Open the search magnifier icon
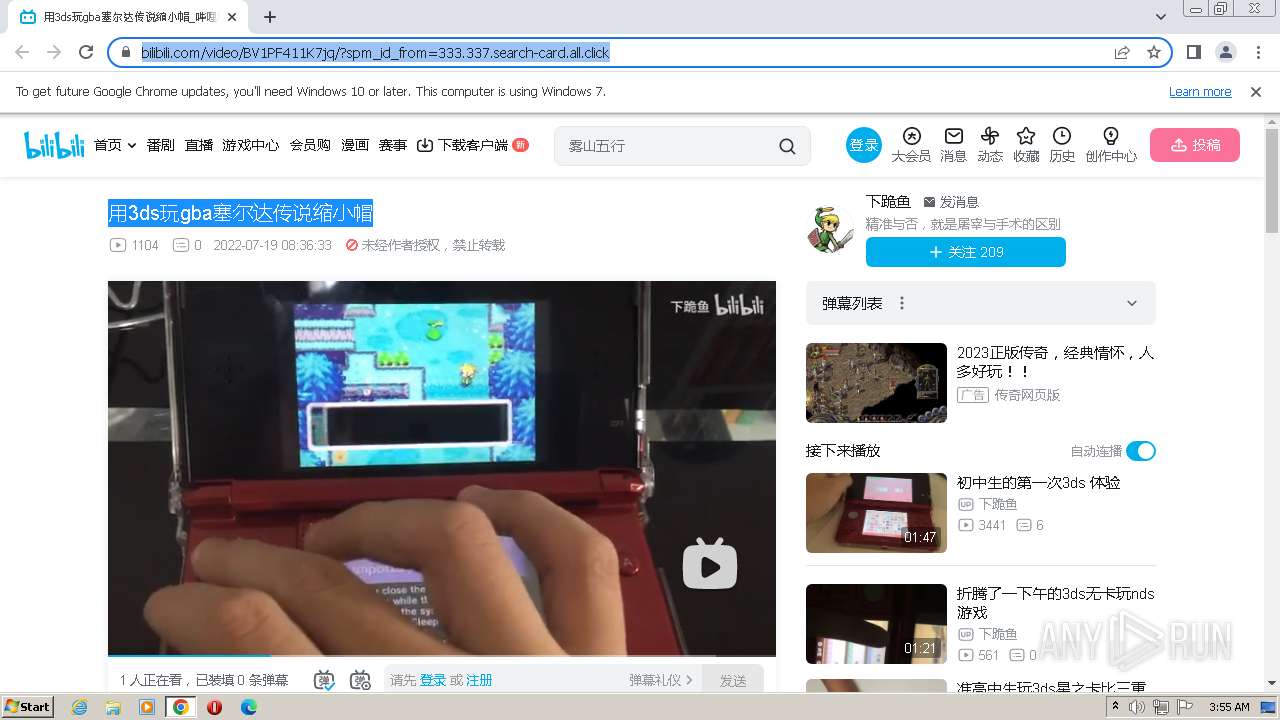1280x720 pixels. (787, 146)
